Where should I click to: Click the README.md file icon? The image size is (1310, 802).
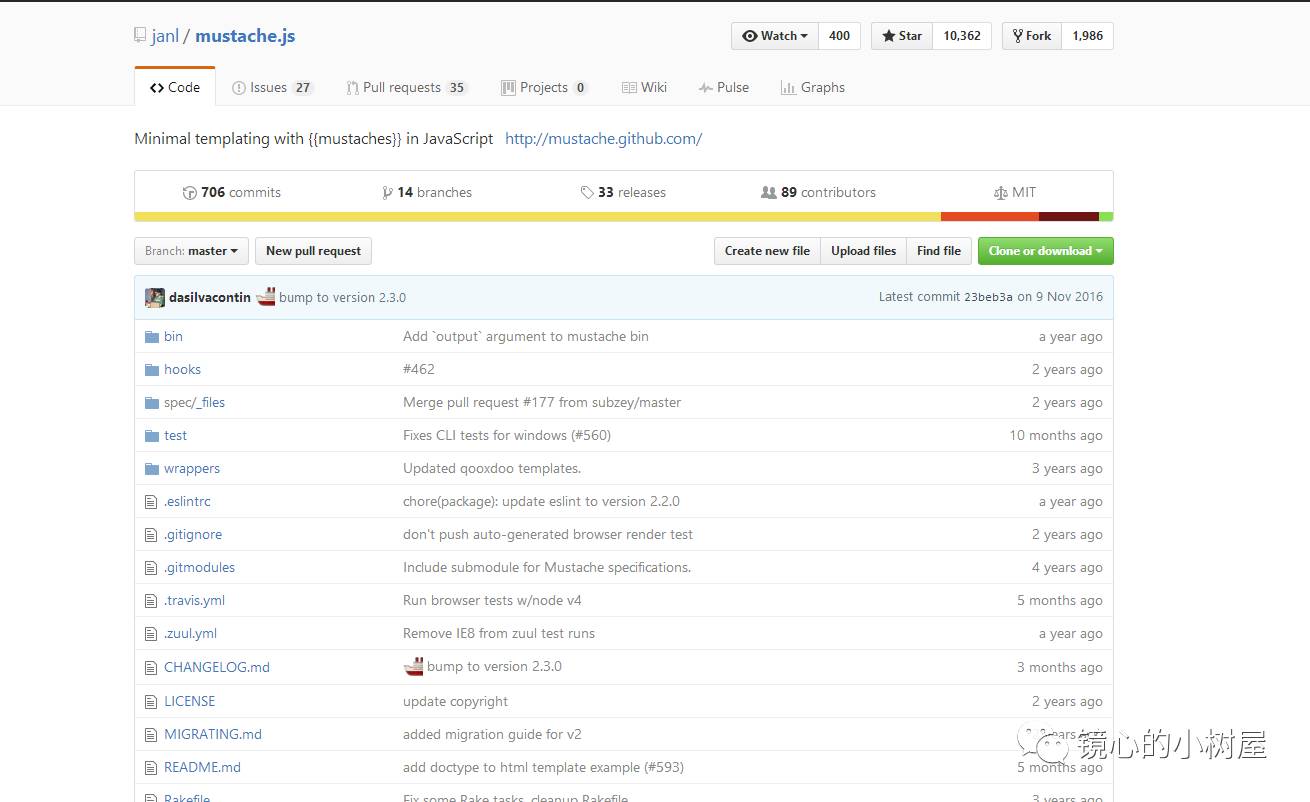151,768
